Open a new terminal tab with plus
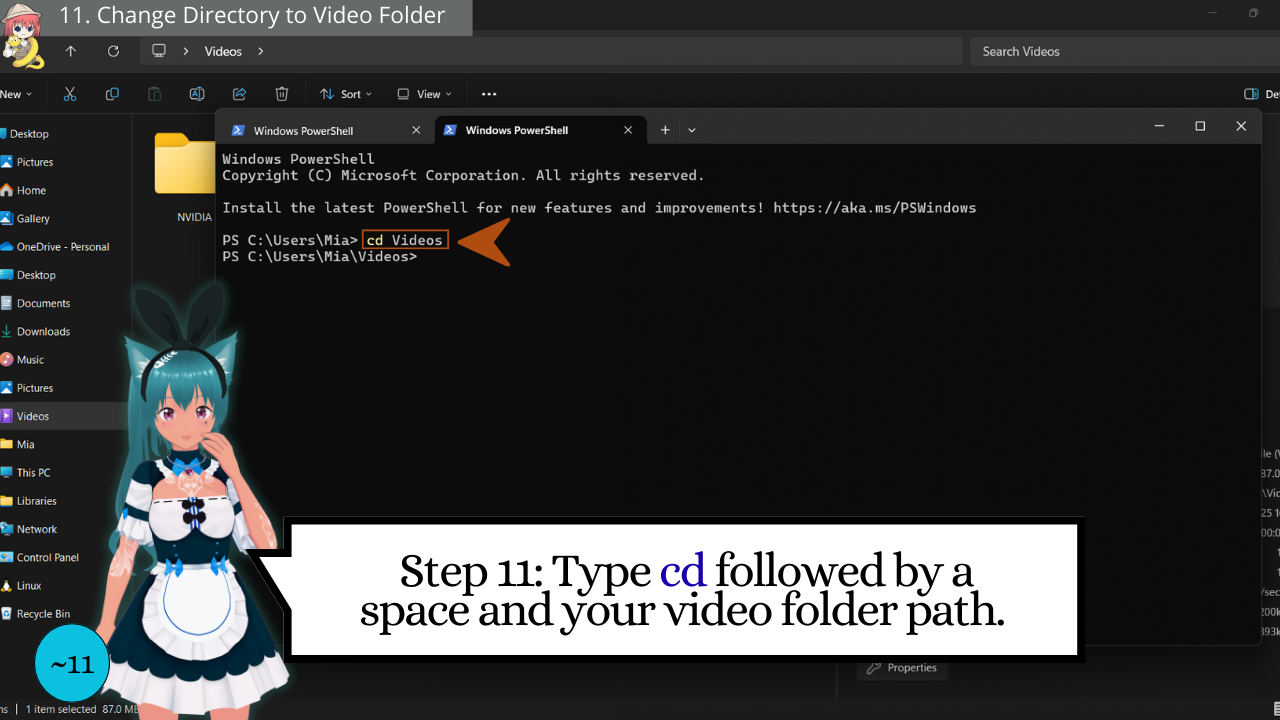 (x=665, y=130)
